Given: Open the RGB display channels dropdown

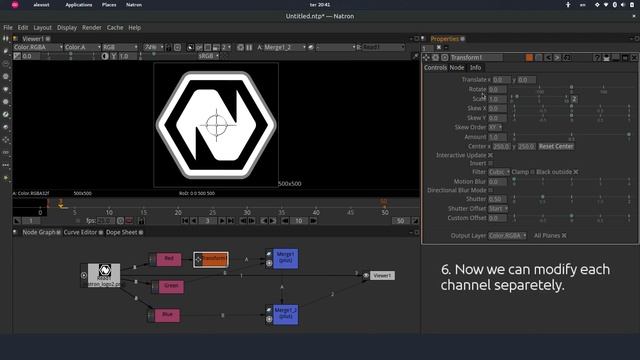Looking at the screenshot, I should pos(120,47).
